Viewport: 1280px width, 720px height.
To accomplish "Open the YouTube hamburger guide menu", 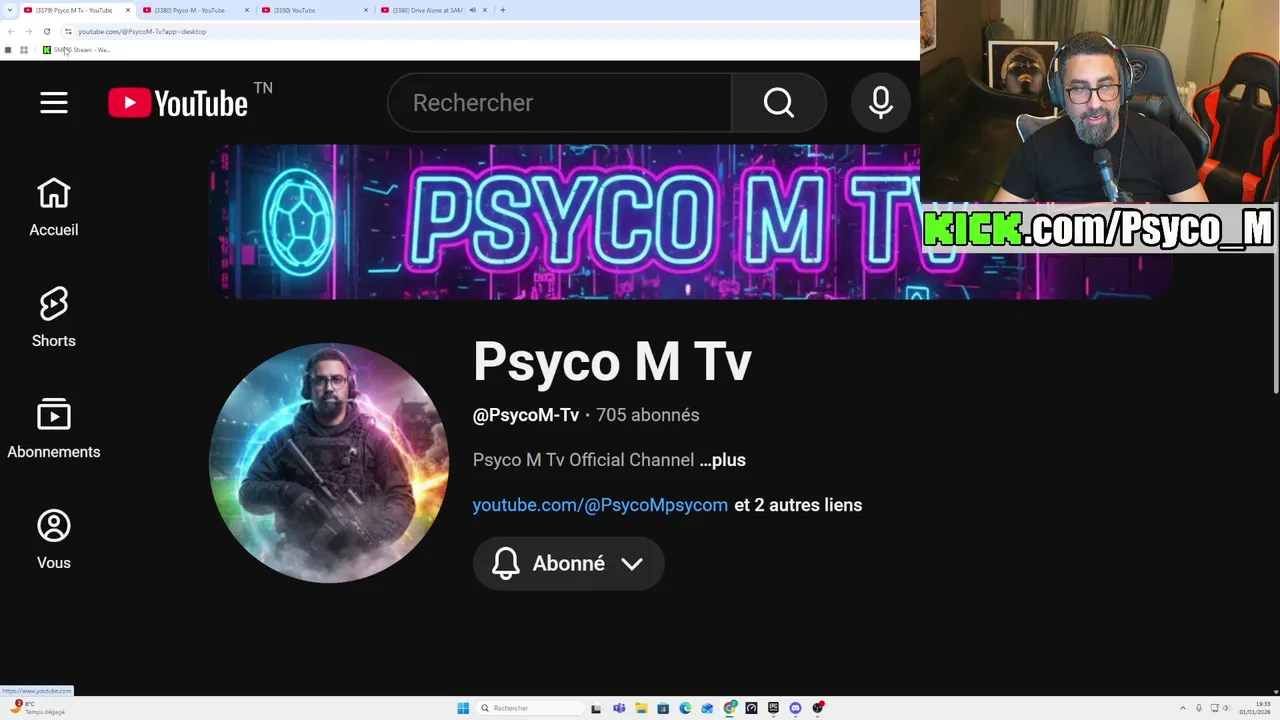I will tap(54, 103).
